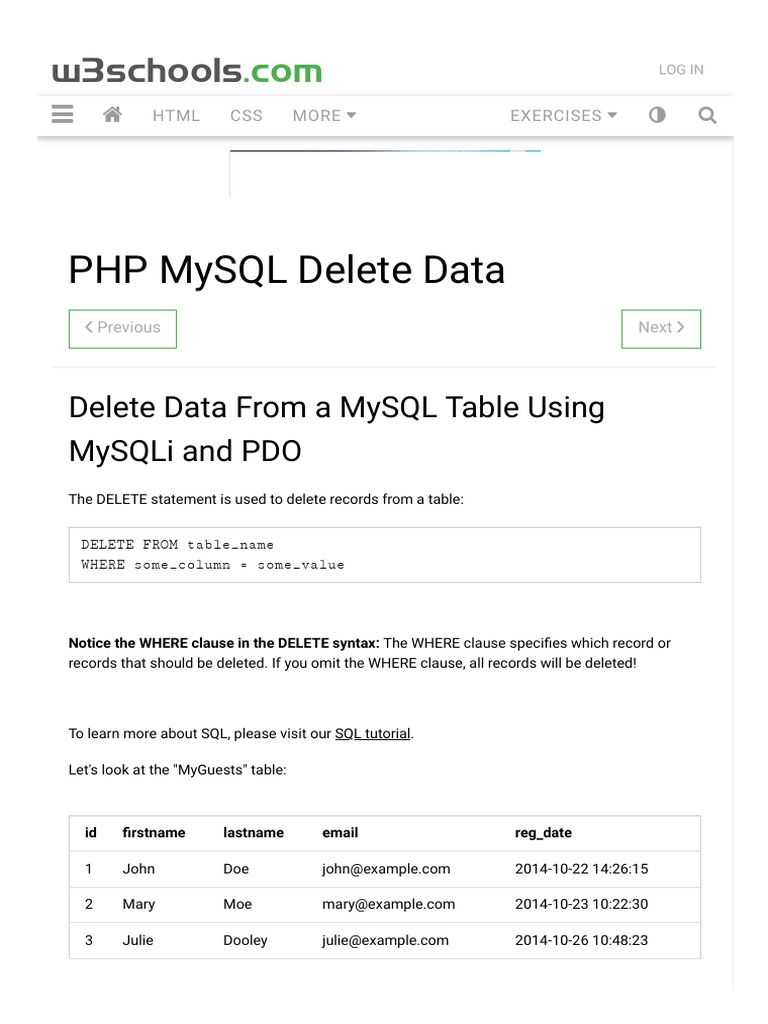Screen dimensions: 768x1024
Task: Open the CSS tutorial menu item
Action: [246, 116]
